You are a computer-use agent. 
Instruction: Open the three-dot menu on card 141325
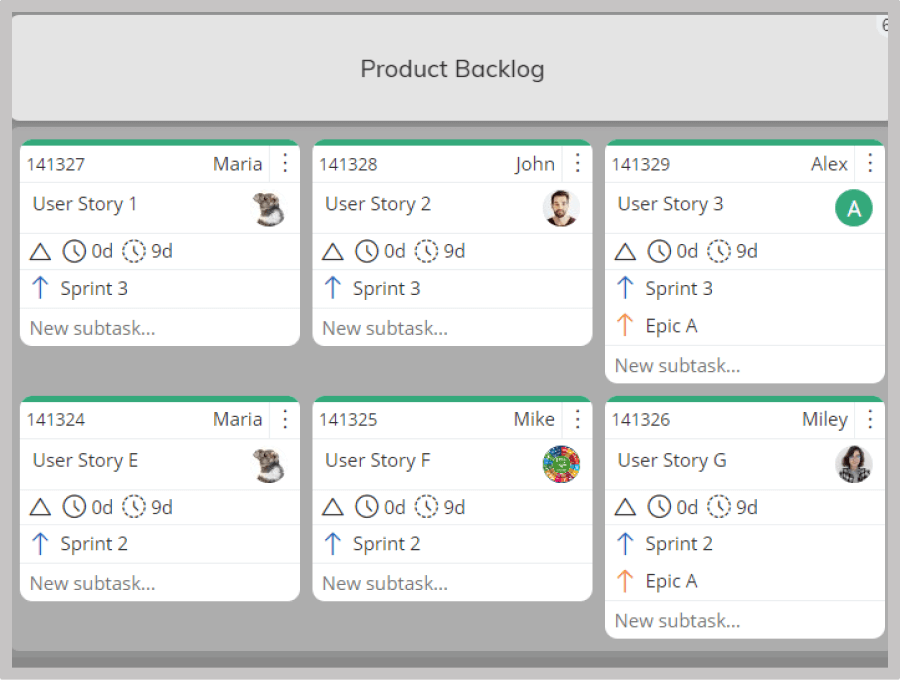coord(578,419)
